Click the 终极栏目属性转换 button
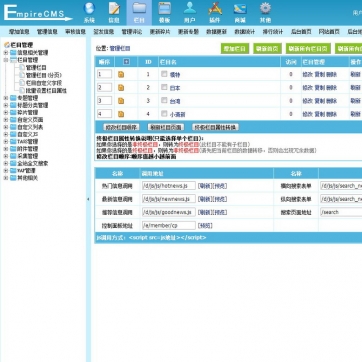 [x=216, y=127]
